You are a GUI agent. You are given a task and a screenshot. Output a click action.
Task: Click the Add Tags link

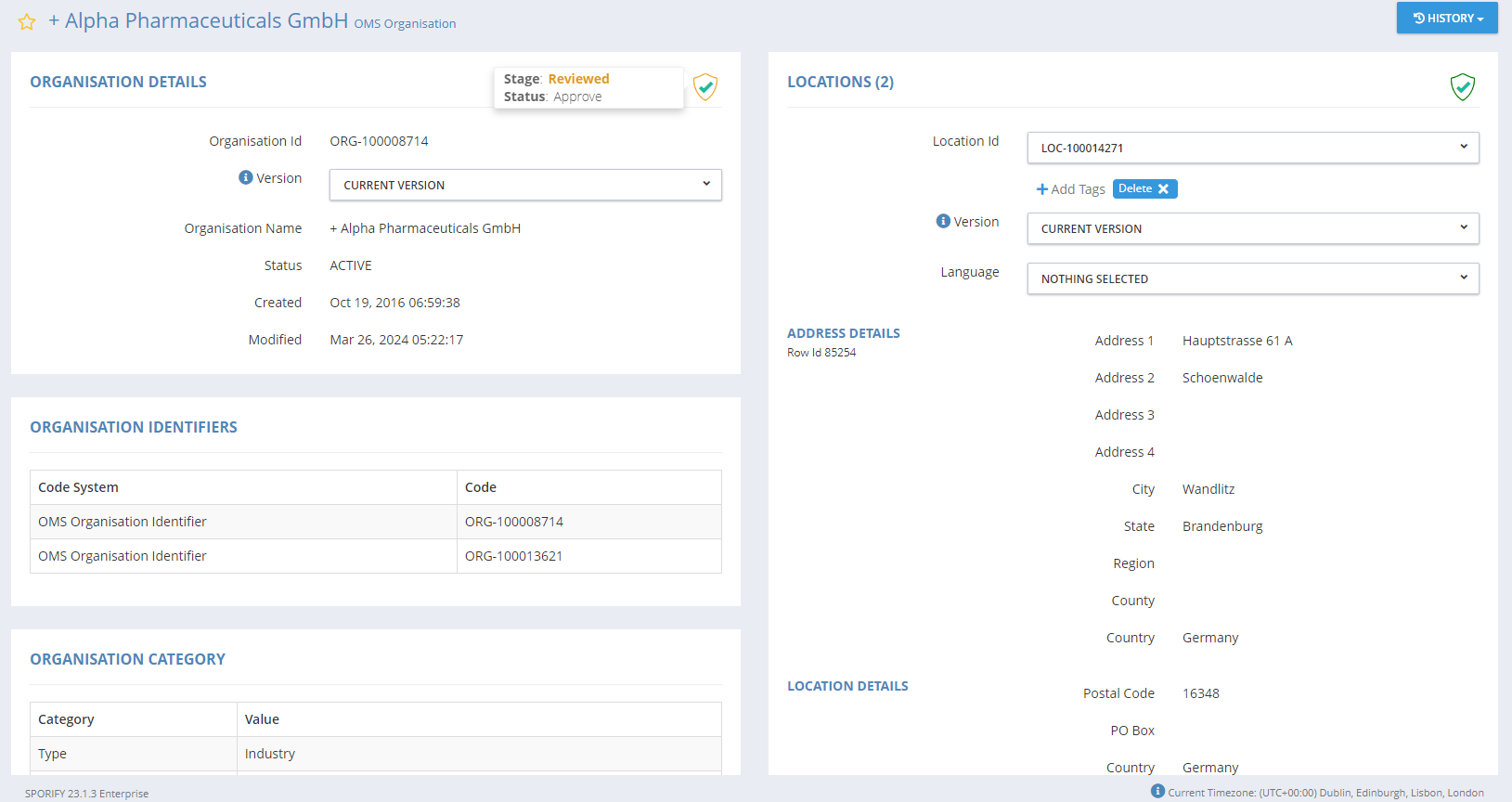(1077, 189)
